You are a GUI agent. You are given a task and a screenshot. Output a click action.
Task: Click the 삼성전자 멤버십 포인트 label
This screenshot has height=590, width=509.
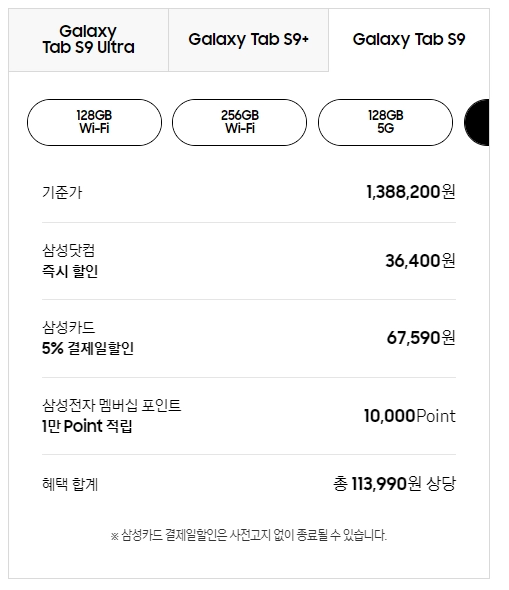tap(112, 405)
